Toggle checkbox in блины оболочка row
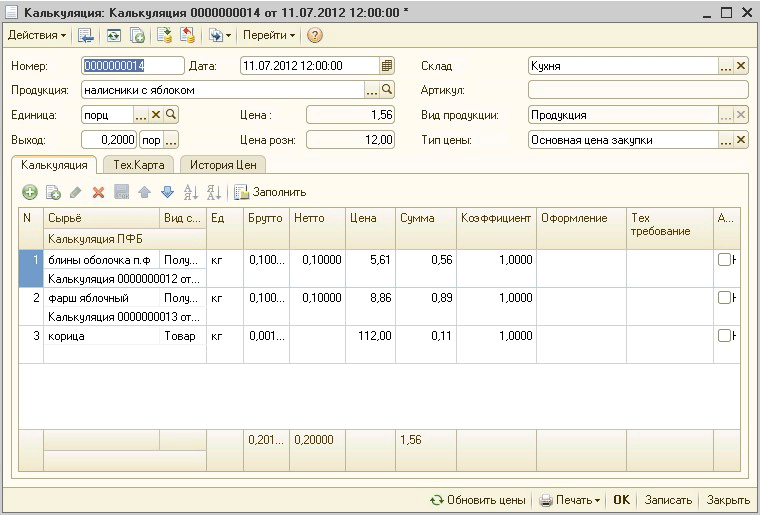The height and width of the screenshot is (515, 760). pos(724,260)
